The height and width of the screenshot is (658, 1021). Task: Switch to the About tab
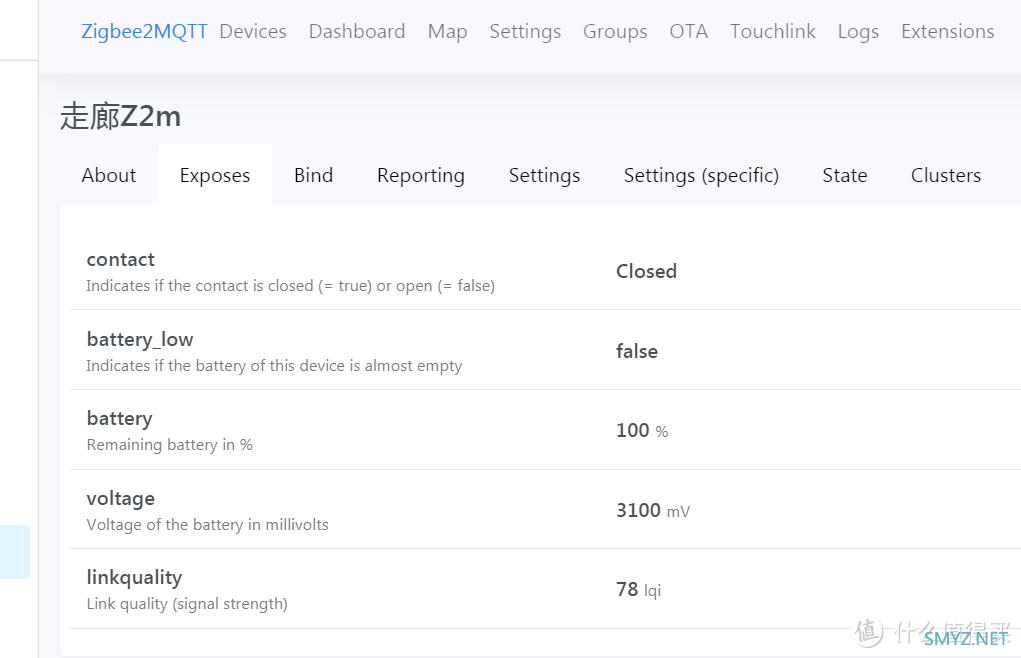click(x=109, y=175)
